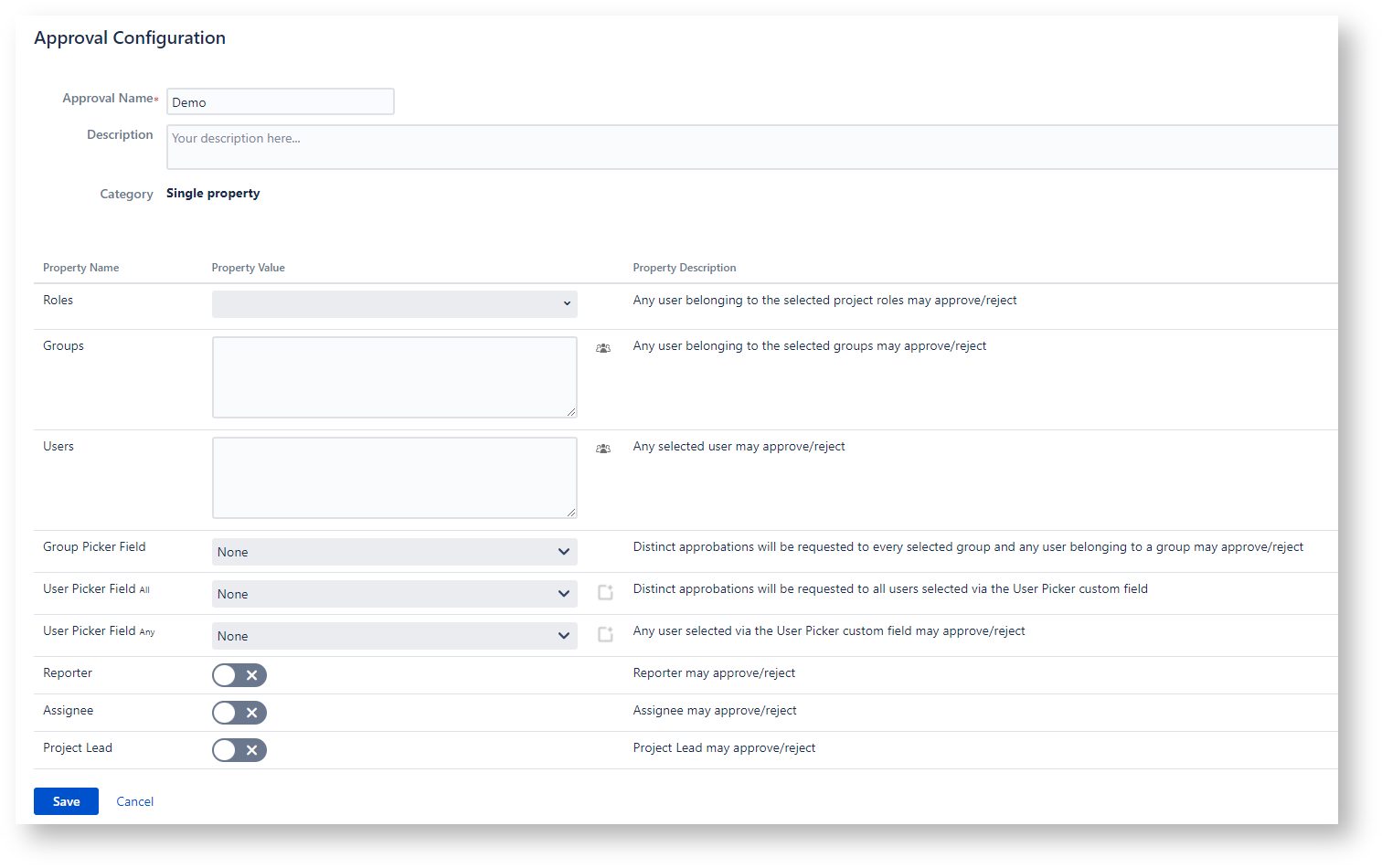The height and width of the screenshot is (868, 1382).
Task: Click inside the Users text box
Action: (394, 477)
